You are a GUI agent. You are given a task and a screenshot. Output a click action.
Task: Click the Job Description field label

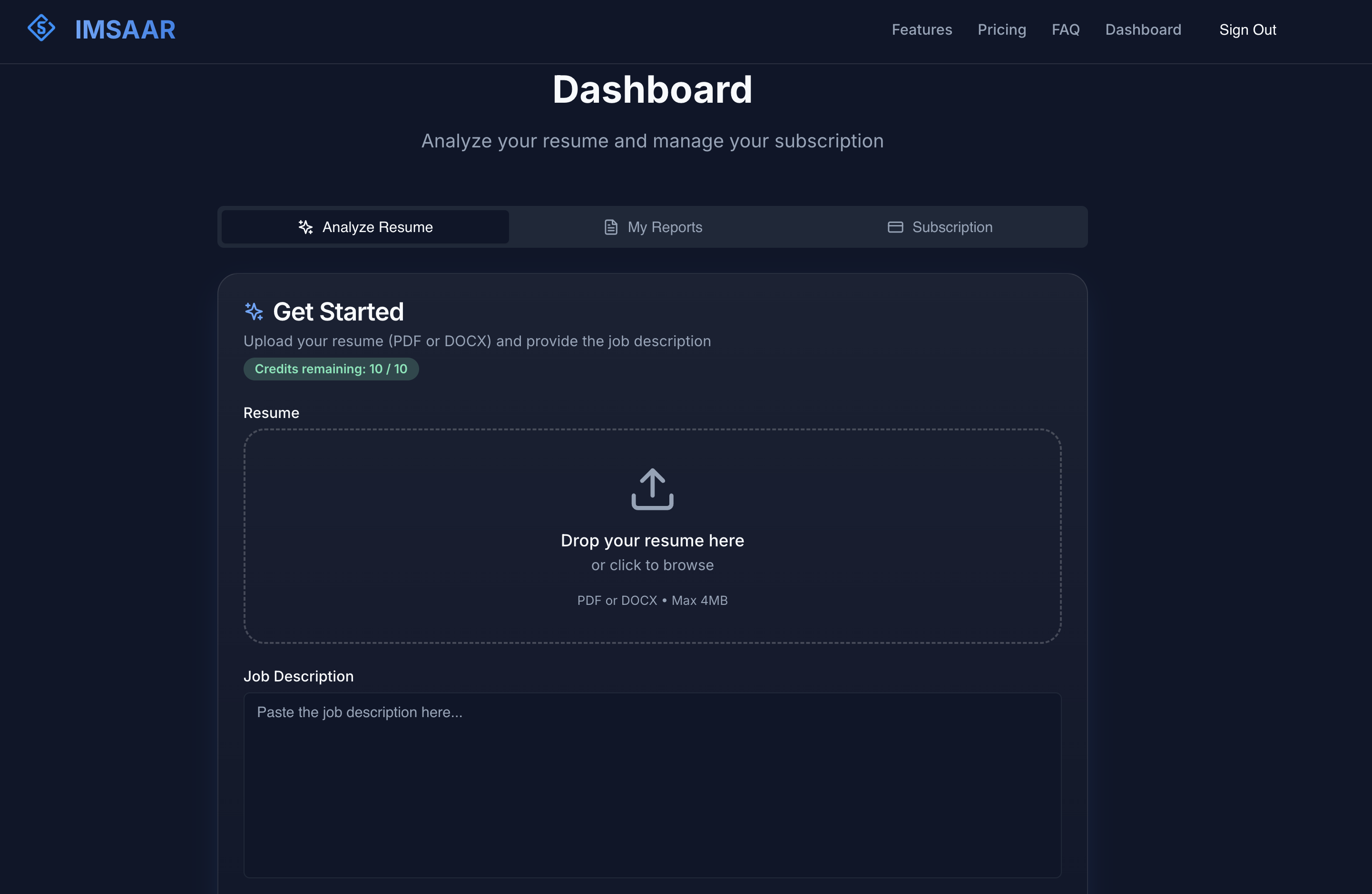298,676
